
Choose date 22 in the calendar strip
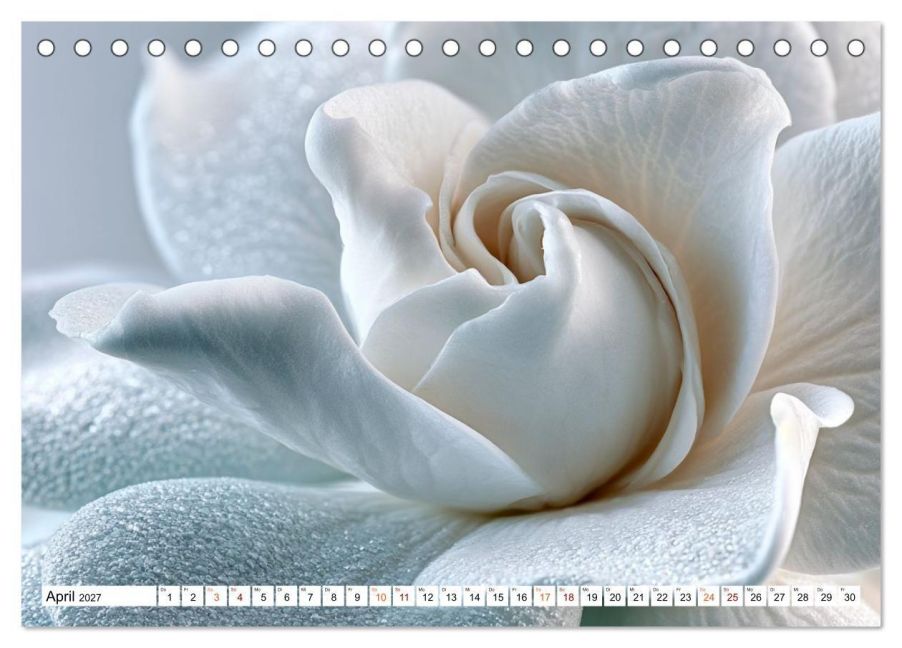point(662,596)
